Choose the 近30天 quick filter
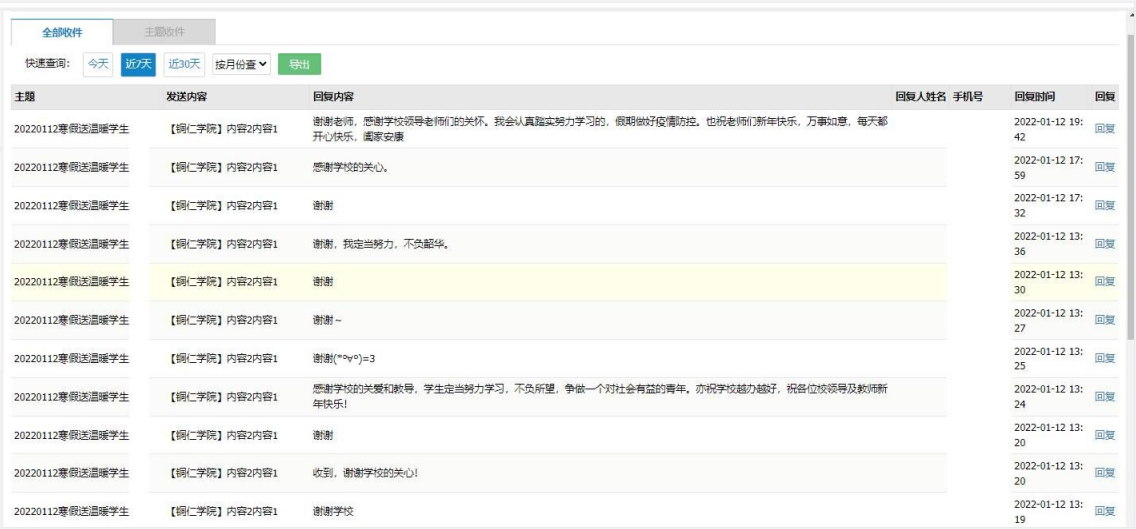1136x529 pixels. tap(183, 64)
